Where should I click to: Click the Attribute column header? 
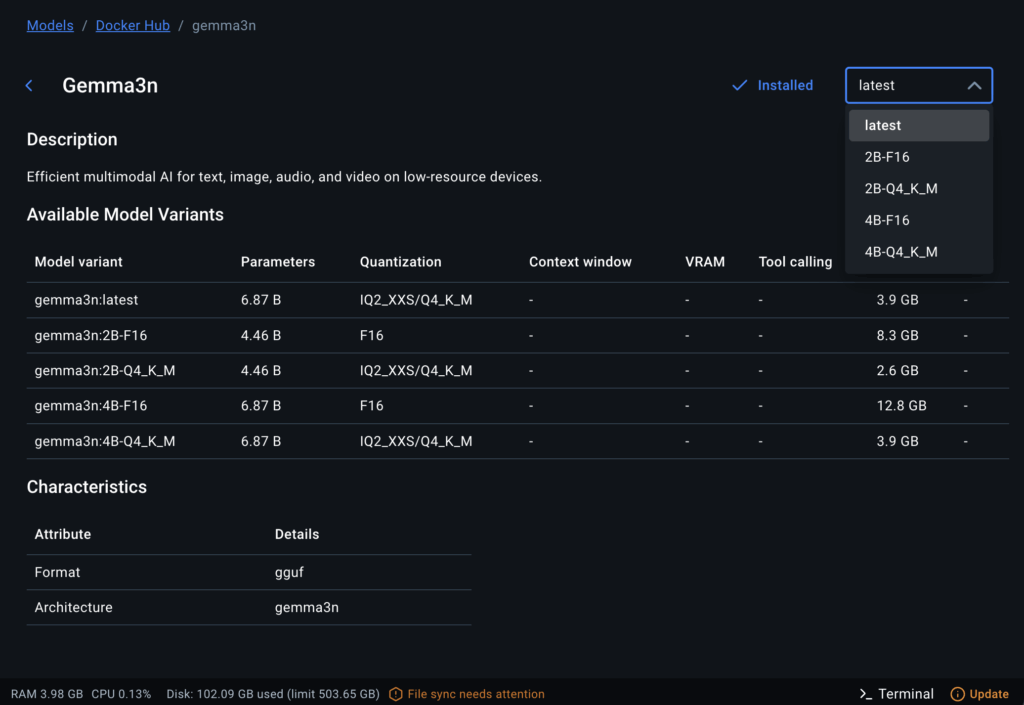63,534
